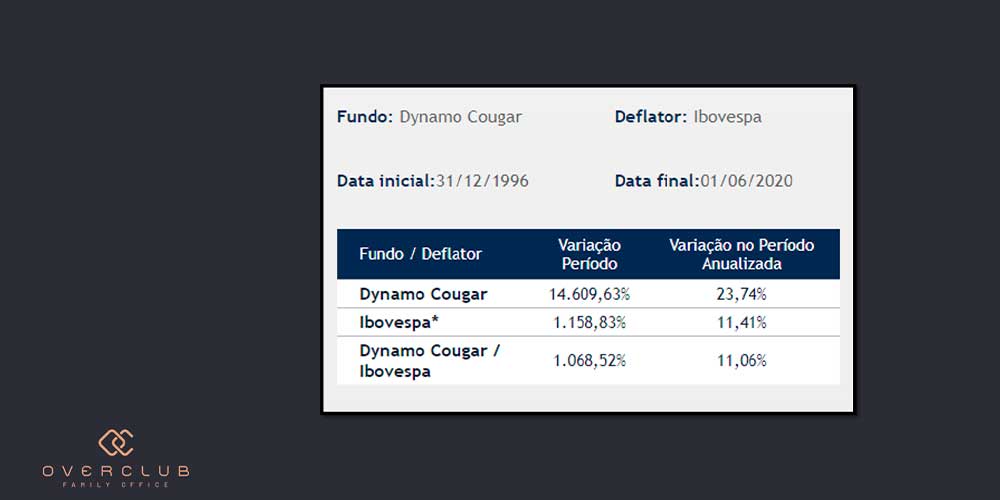Screen dimensions: 1000x500
Task: Click the 11,06% annualized variation cell
Action: [741, 360]
